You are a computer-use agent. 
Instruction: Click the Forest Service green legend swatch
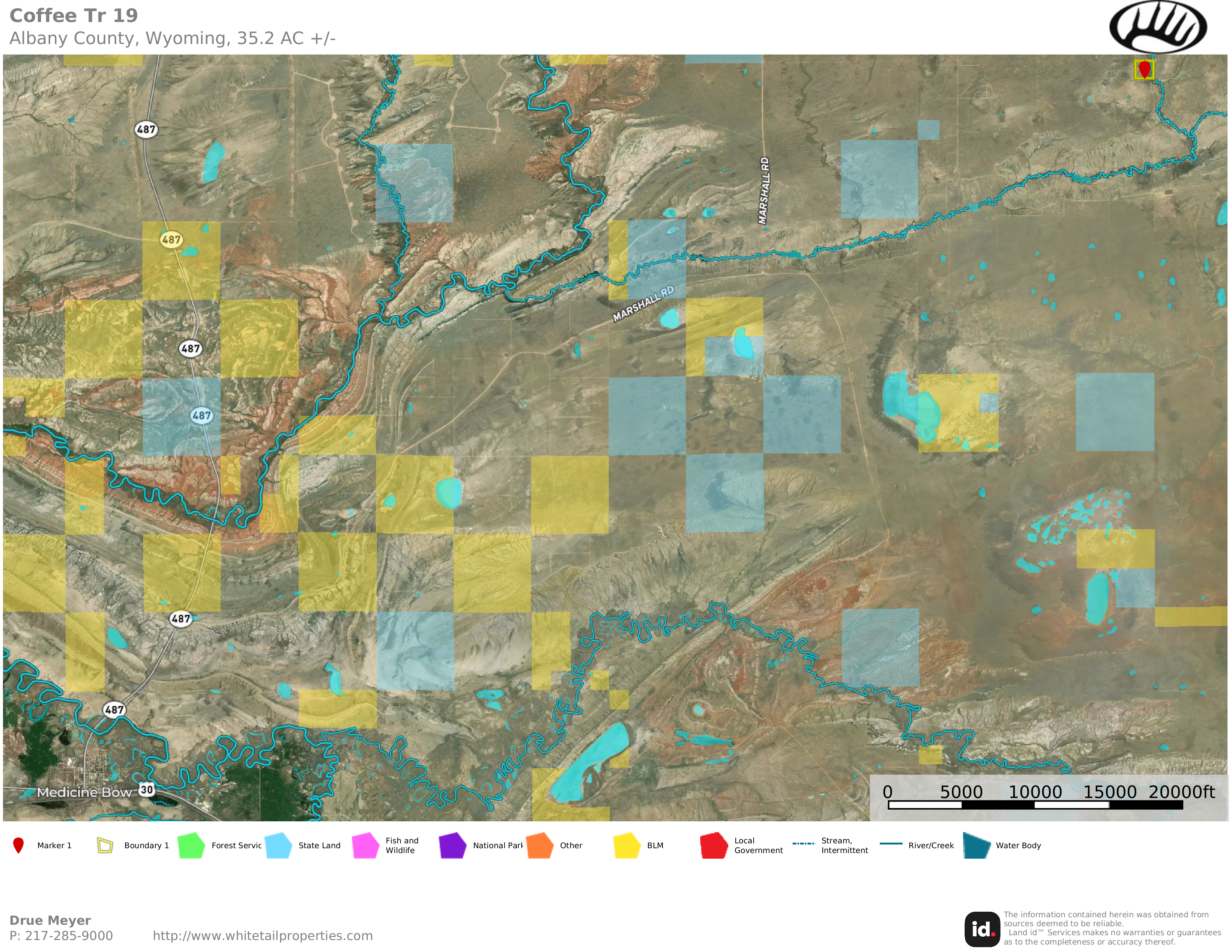click(191, 845)
